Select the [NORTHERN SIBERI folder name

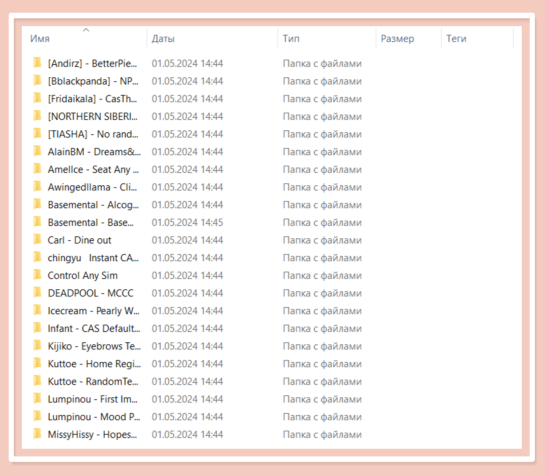click(93, 116)
